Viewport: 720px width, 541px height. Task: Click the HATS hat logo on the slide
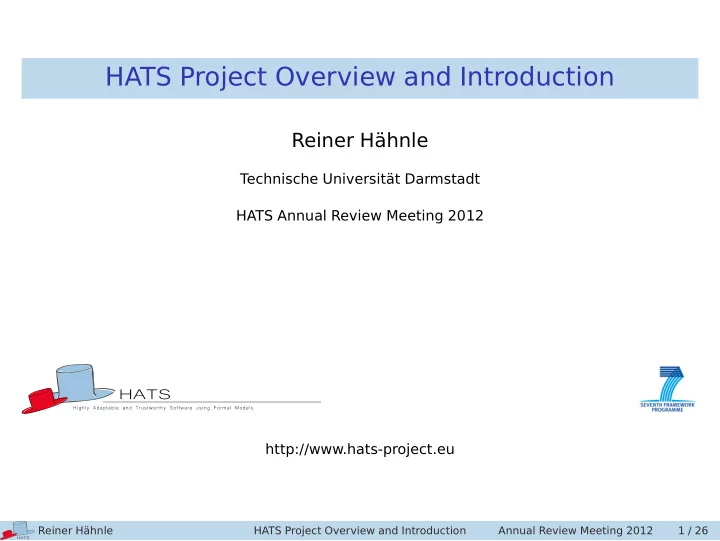point(68,389)
